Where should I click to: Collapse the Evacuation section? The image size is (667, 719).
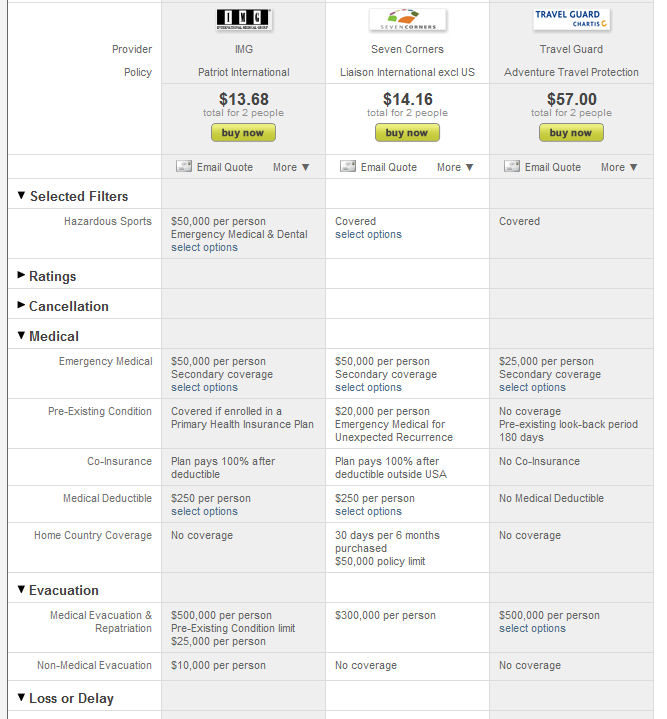pos(58,590)
